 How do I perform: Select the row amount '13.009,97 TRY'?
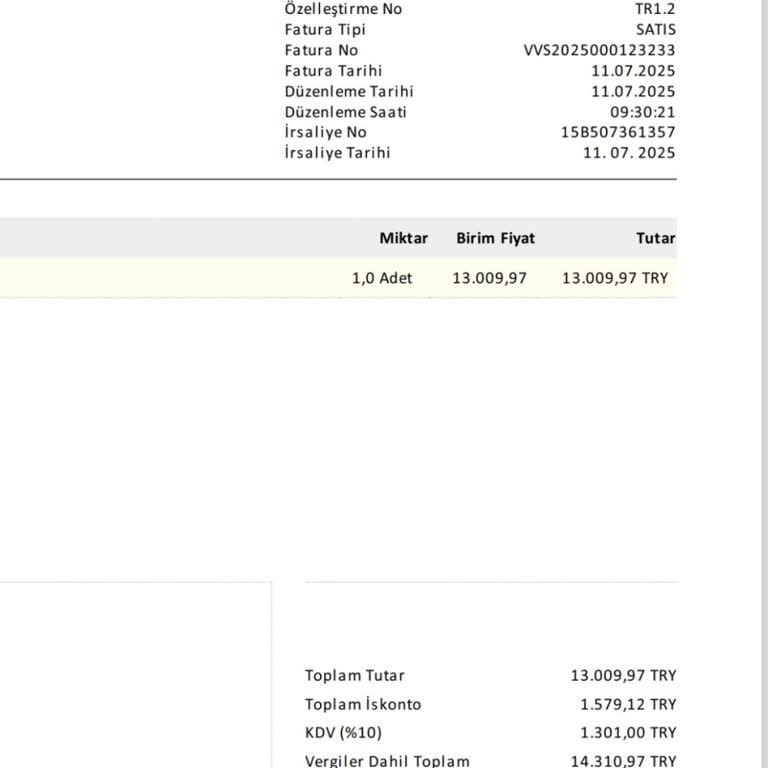coord(615,278)
